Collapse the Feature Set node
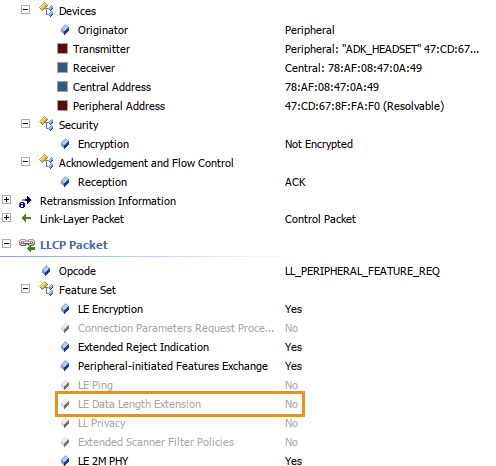Viewport: 496px width, 466px height. pos(25,288)
